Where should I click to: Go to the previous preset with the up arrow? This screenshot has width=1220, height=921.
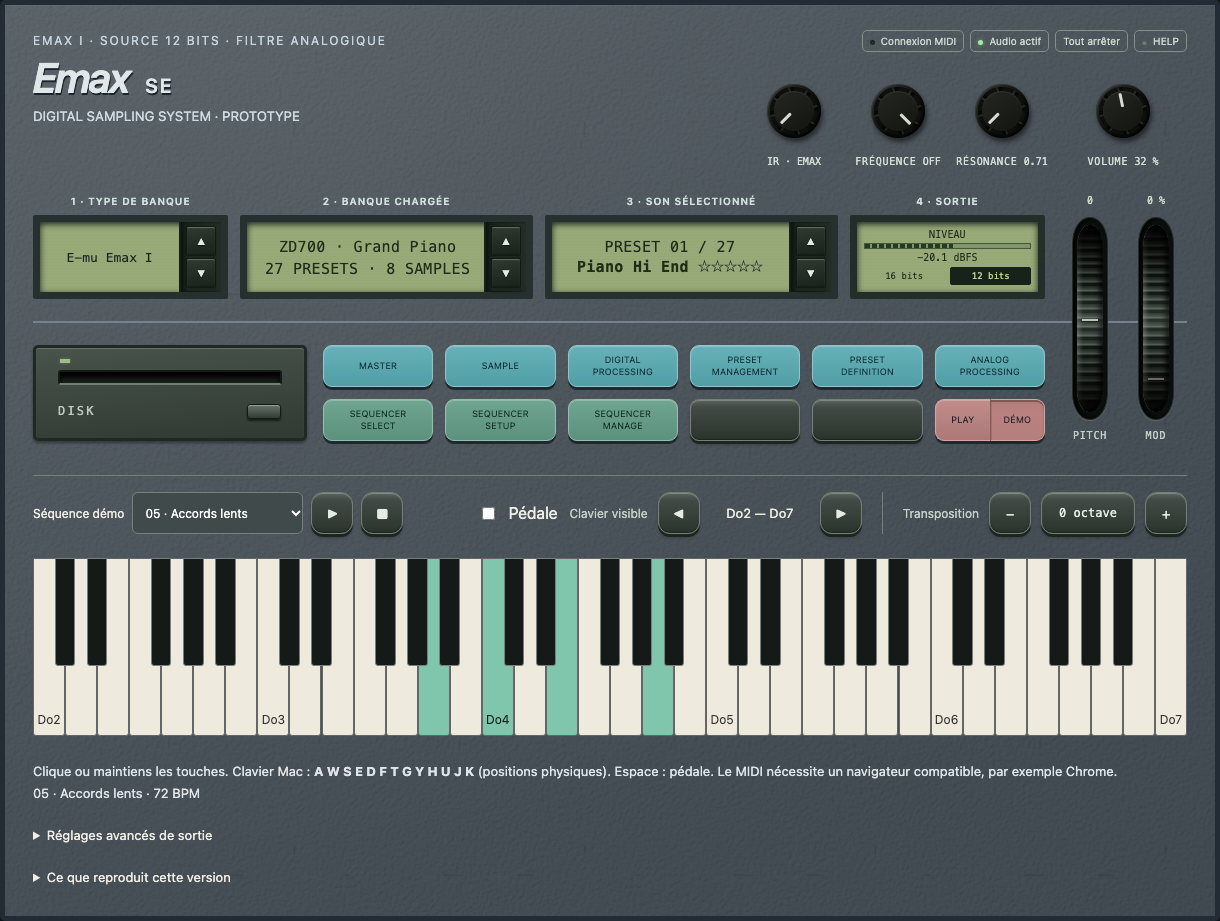pos(810,241)
